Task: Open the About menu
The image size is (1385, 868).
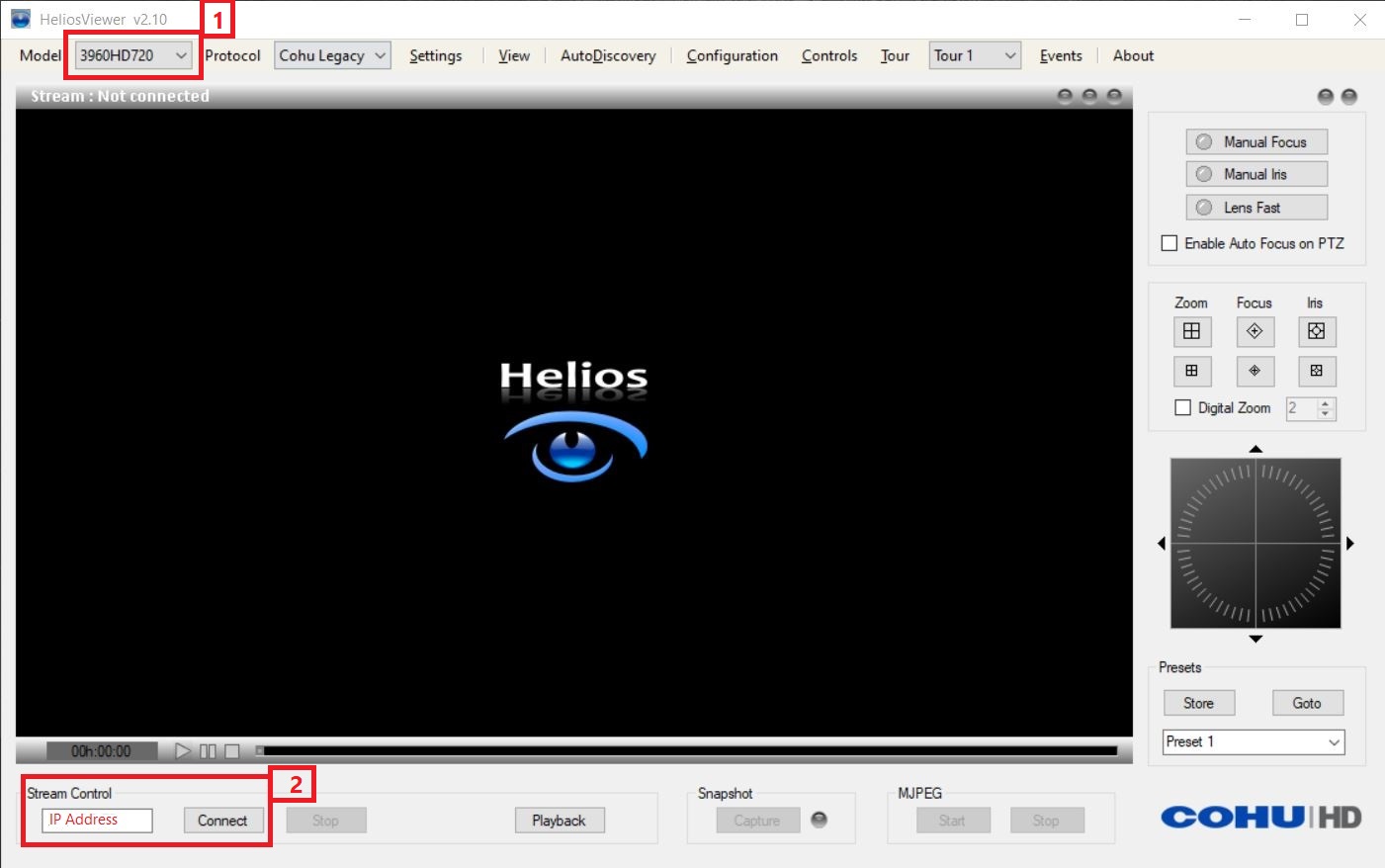Action: (1133, 55)
